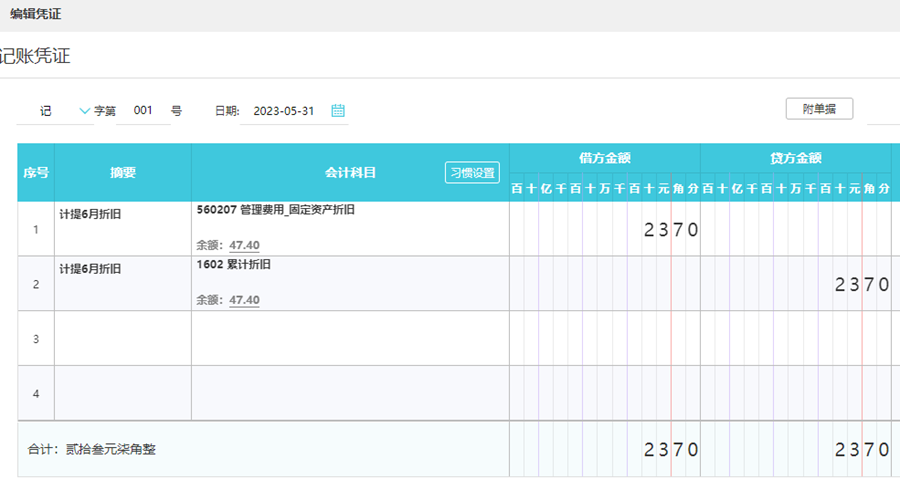Click the total text 贰拾叁元柒角整

tap(110, 449)
